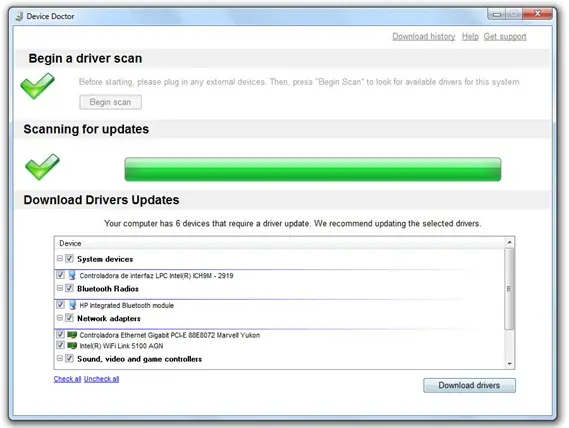The width and height of the screenshot is (569, 428).
Task: Select the 'System devices' group label
Action: [105, 259]
